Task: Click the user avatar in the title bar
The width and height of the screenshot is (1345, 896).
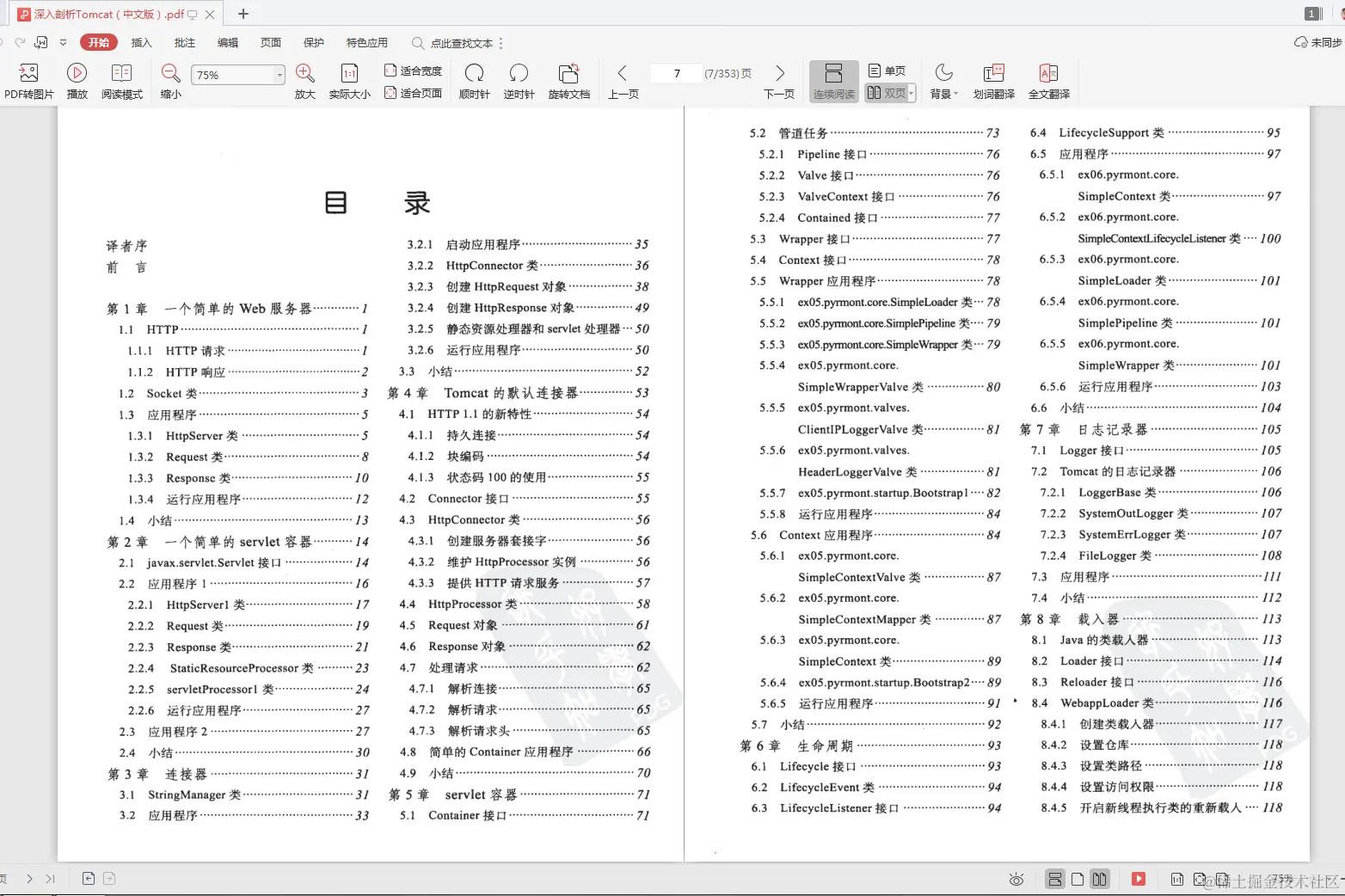Action: 1341,14
